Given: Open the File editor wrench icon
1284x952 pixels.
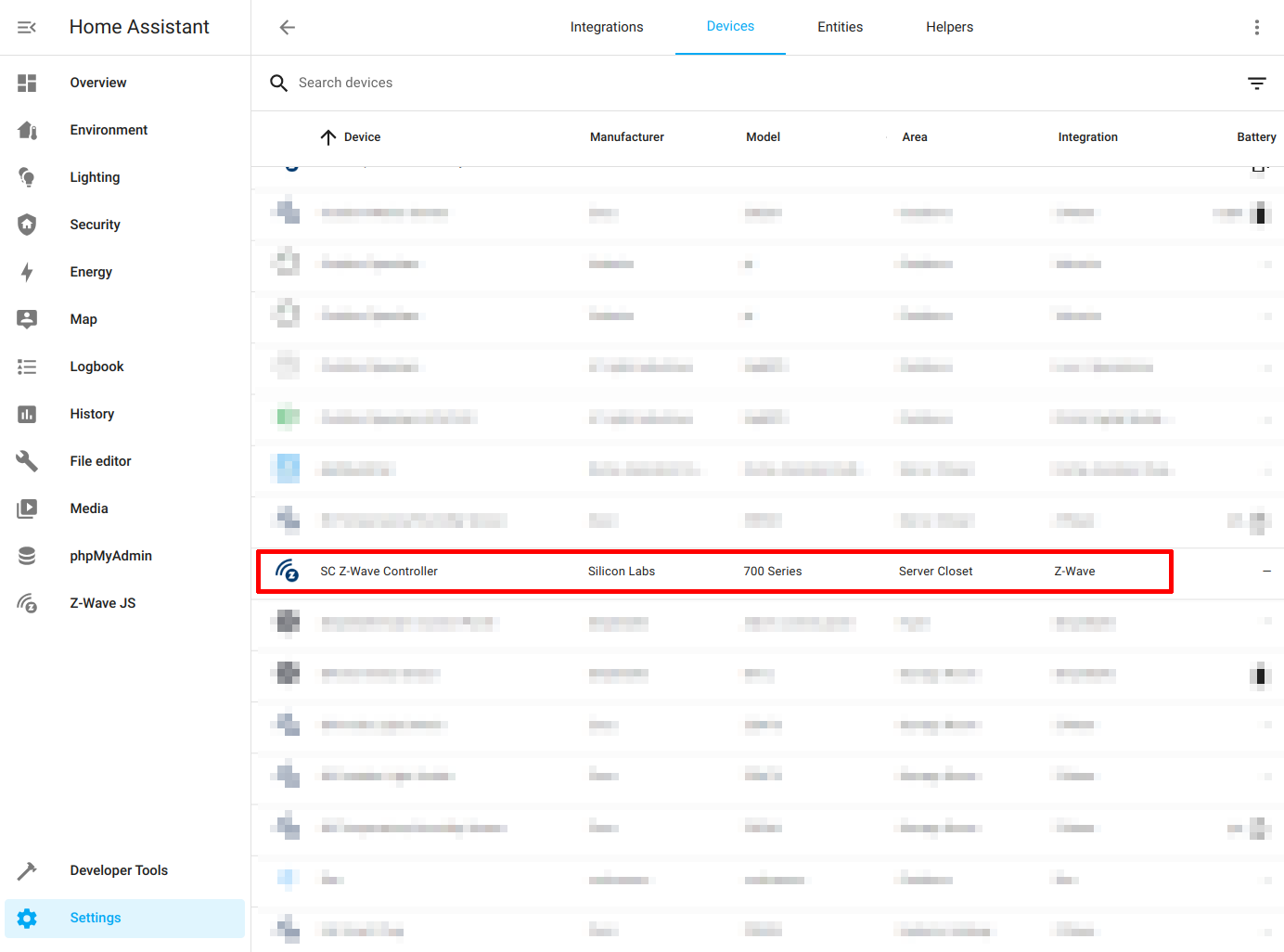Looking at the screenshot, I should point(27,461).
